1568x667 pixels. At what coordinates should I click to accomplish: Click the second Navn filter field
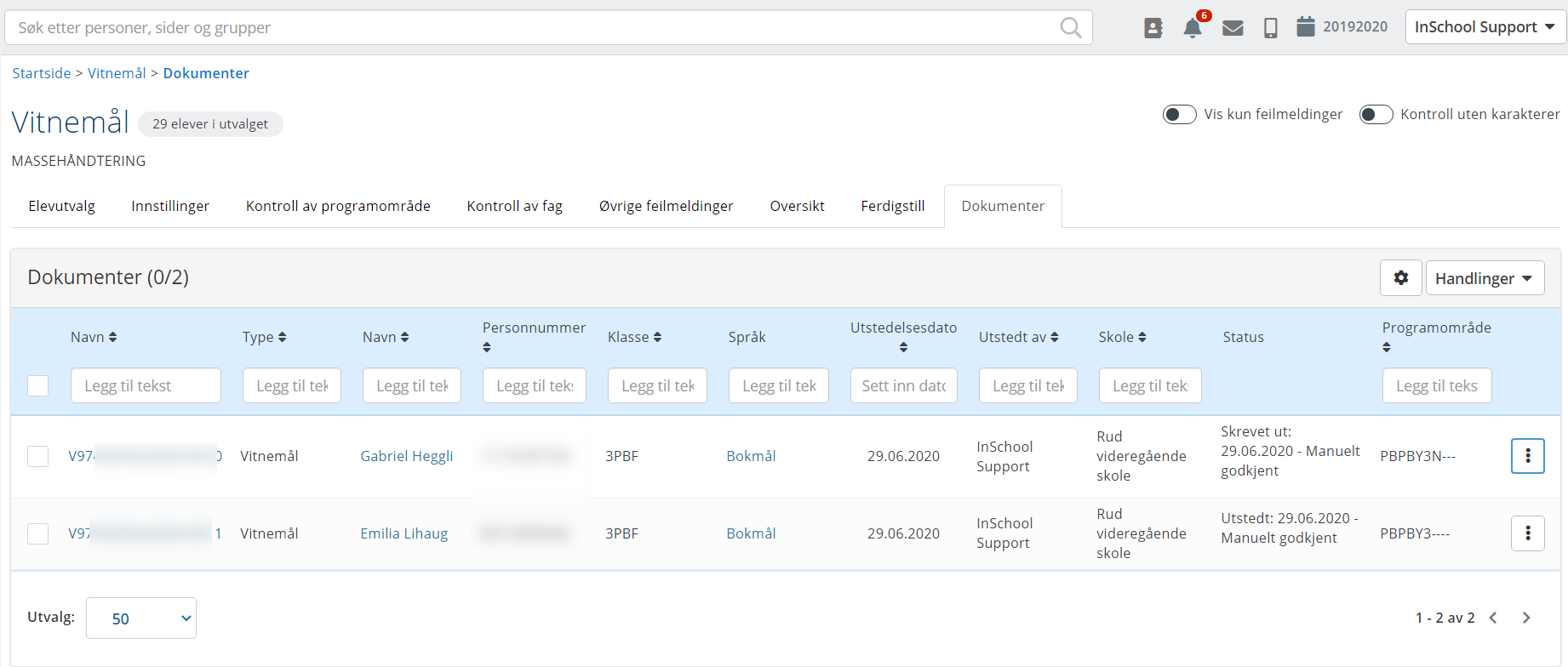412,385
